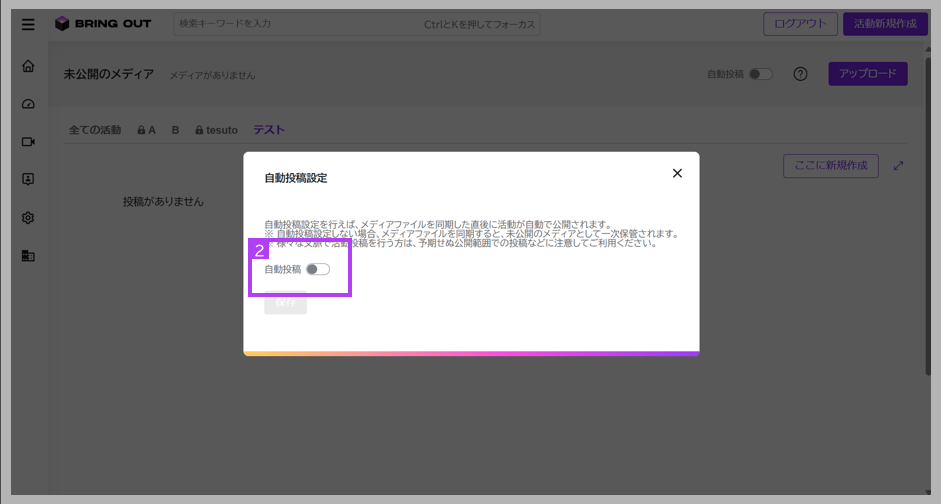Viewport: 941px width, 504px height.
Task: Click the organization building icon in sidebar
Action: (28, 256)
